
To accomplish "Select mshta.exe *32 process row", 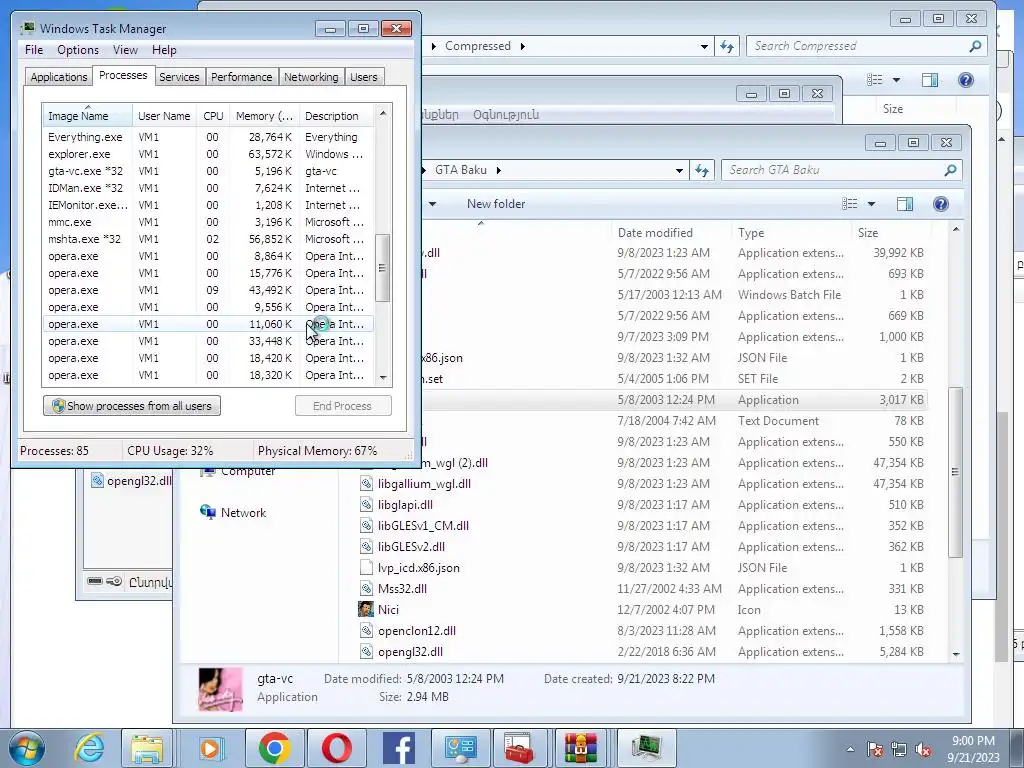I will (207, 239).
